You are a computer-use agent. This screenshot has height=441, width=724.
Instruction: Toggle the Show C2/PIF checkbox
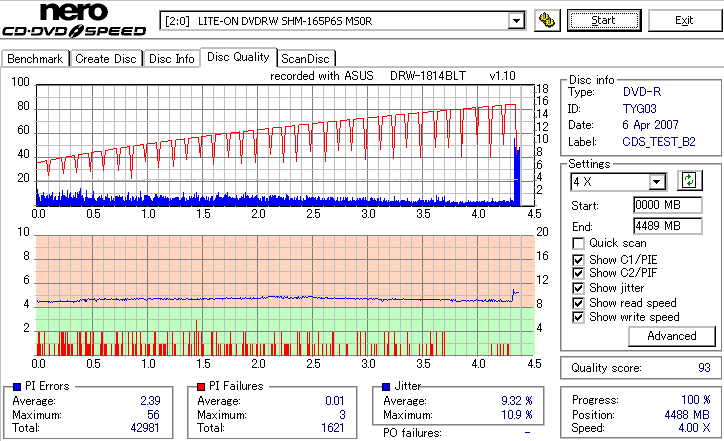578,273
